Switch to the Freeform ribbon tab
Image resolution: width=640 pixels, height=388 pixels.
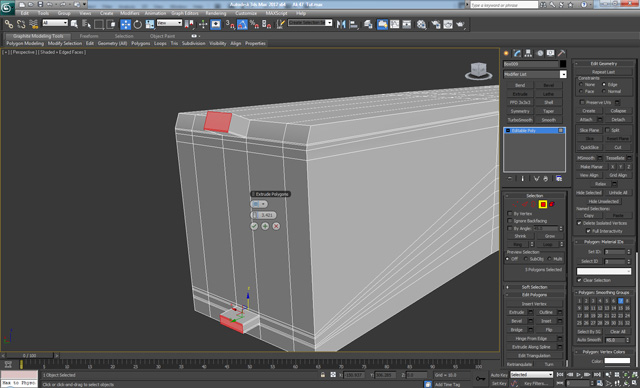pyautogui.click(x=89, y=36)
